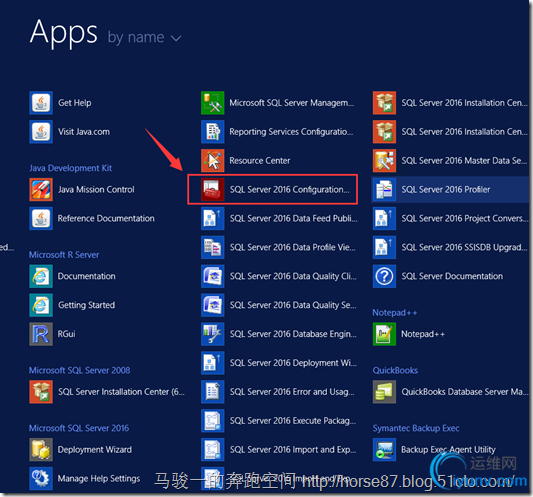Viewport: 533px width, 497px height.
Task: Launch the Notepad++ app icon
Action: pyautogui.click(x=384, y=334)
